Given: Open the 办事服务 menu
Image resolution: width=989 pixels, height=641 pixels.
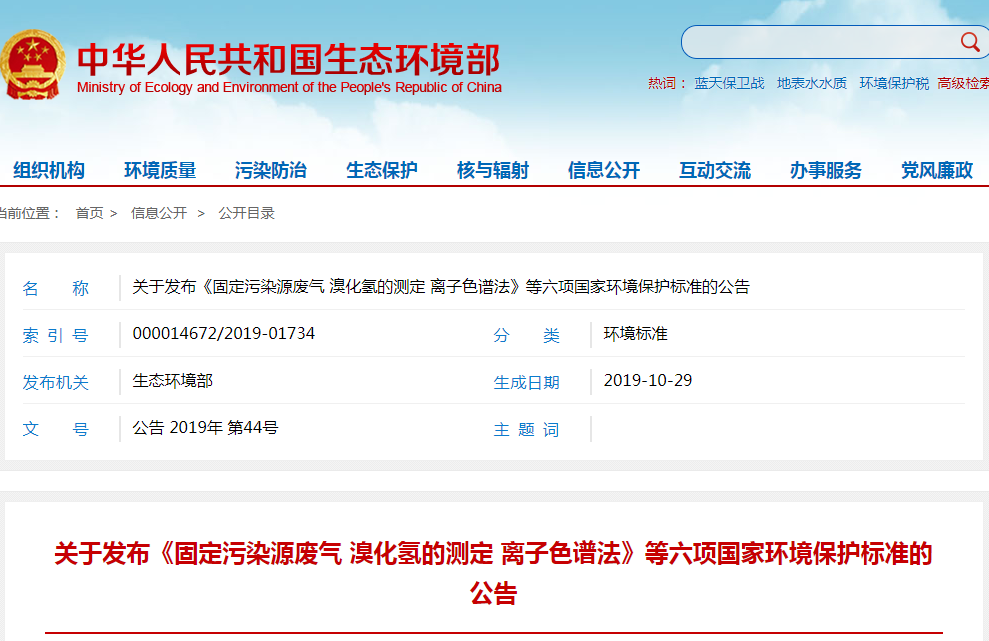Looking at the screenshot, I should tap(826, 170).
